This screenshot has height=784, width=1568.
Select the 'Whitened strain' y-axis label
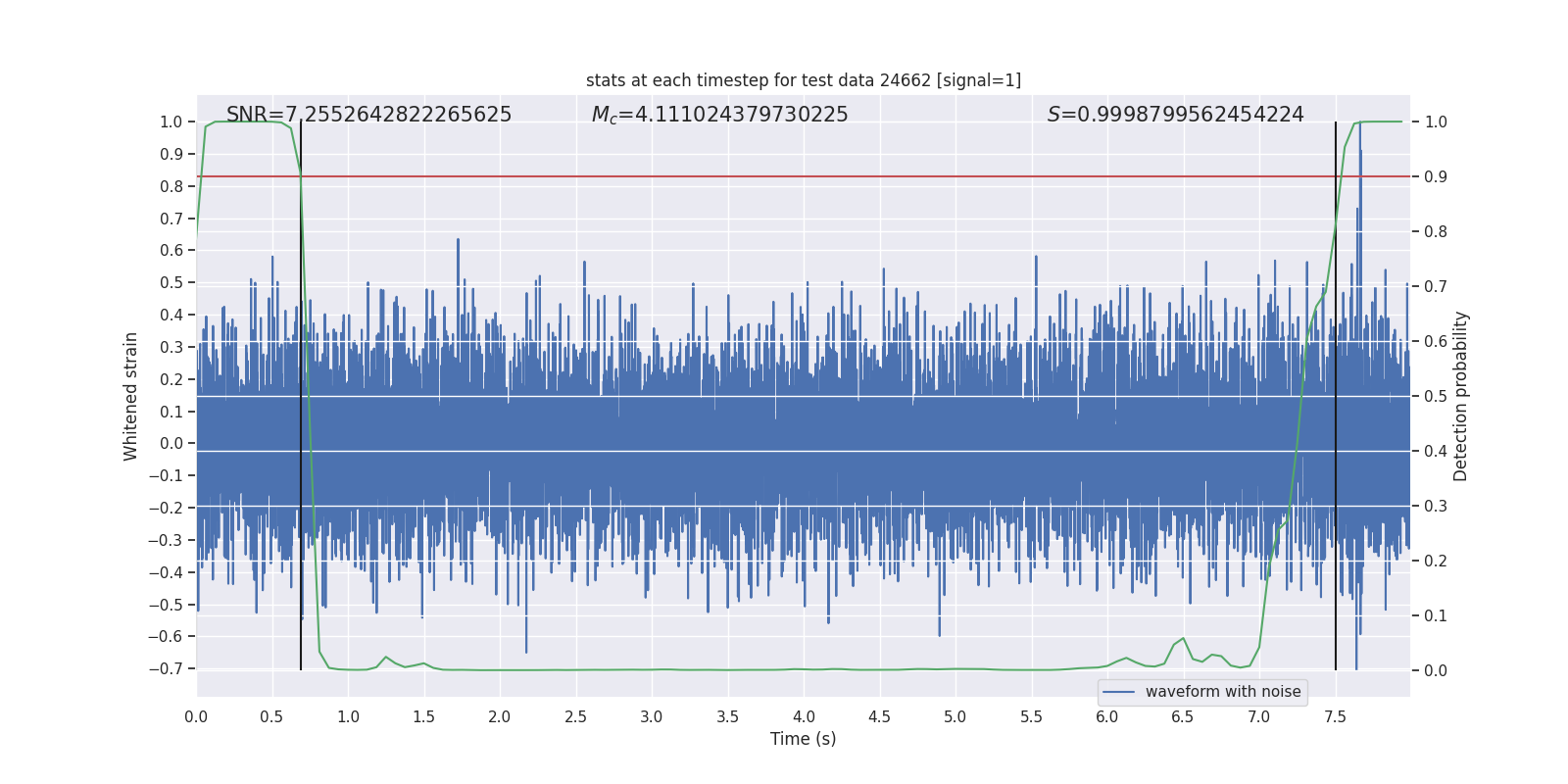point(131,396)
